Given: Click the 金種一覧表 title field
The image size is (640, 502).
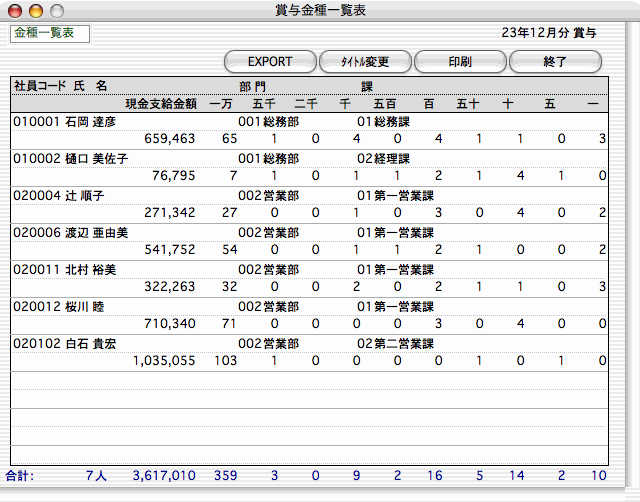Looking at the screenshot, I should point(50,34).
